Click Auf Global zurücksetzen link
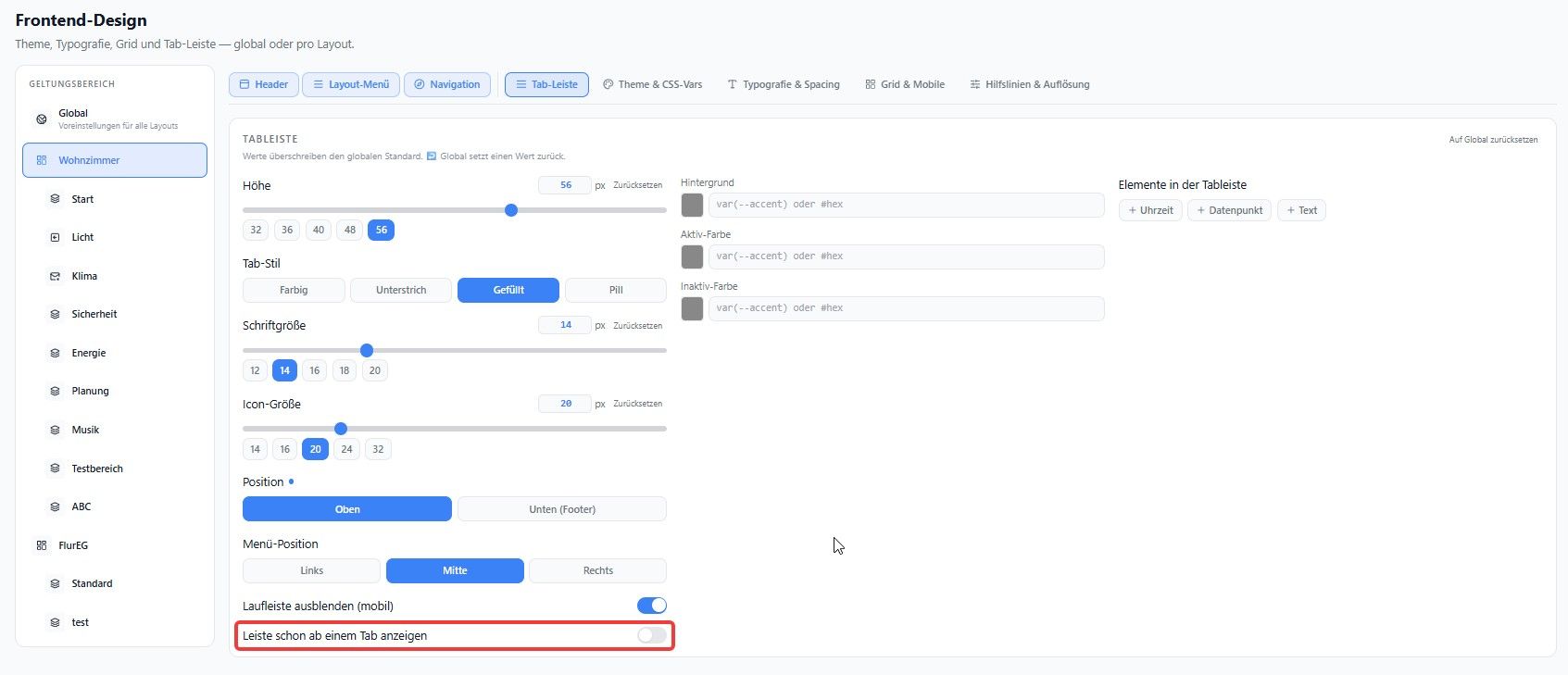This screenshot has width=1568, height=675. pyautogui.click(x=1493, y=140)
